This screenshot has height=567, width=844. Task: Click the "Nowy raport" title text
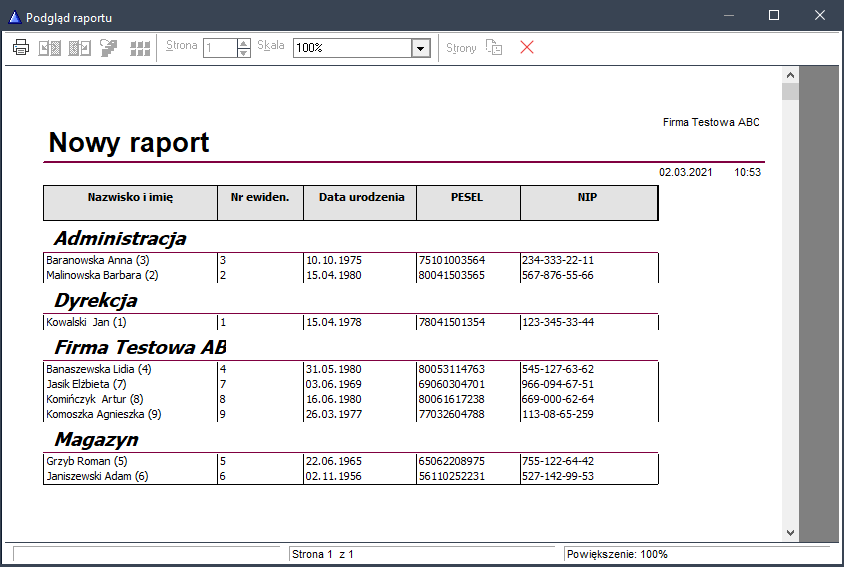pos(129,143)
